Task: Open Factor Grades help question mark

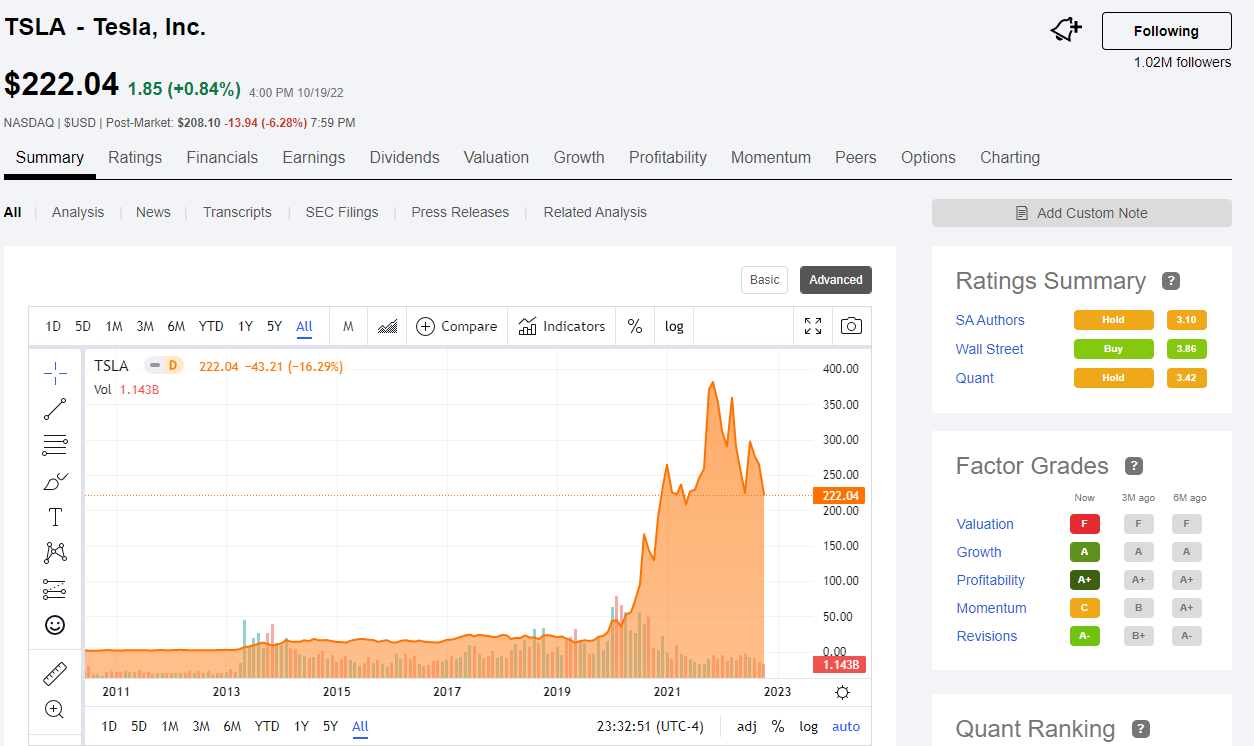Action: [x=1134, y=466]
